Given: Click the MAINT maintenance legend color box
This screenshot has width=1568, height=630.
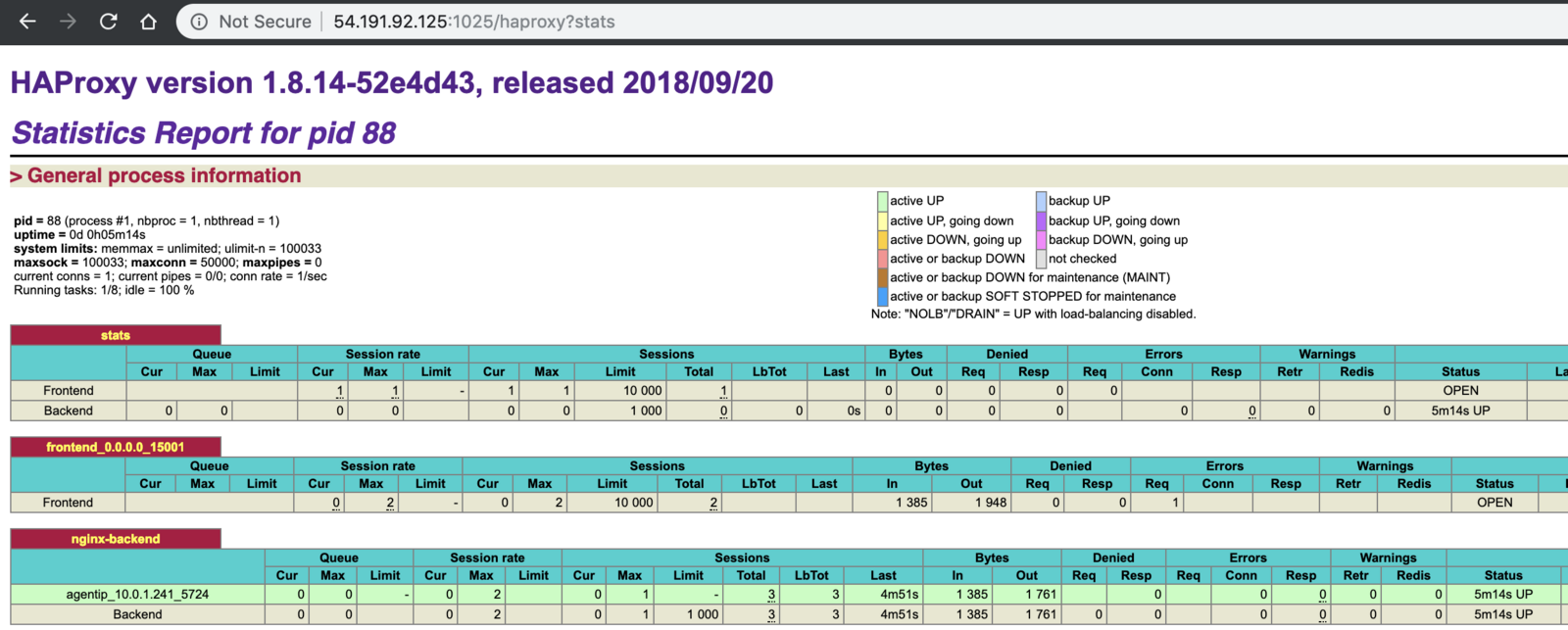Looking at the screenshot, I should (882, 277).
